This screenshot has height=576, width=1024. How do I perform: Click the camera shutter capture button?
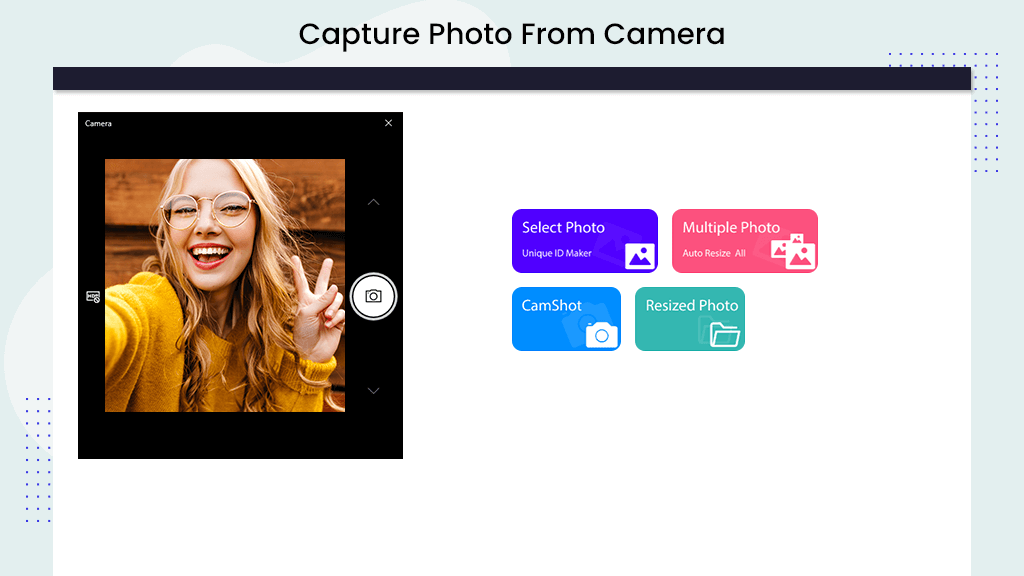click(373, 296)
